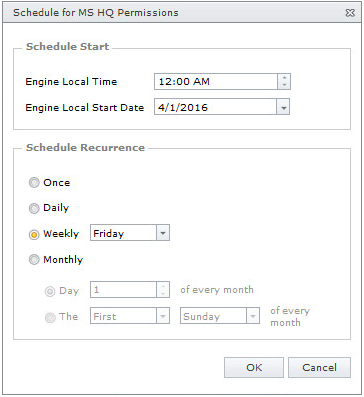The width and height of the screenshot is (364, 397).
Task: Open the First ordinal dropdown arrow
Action: pos(163,316)
